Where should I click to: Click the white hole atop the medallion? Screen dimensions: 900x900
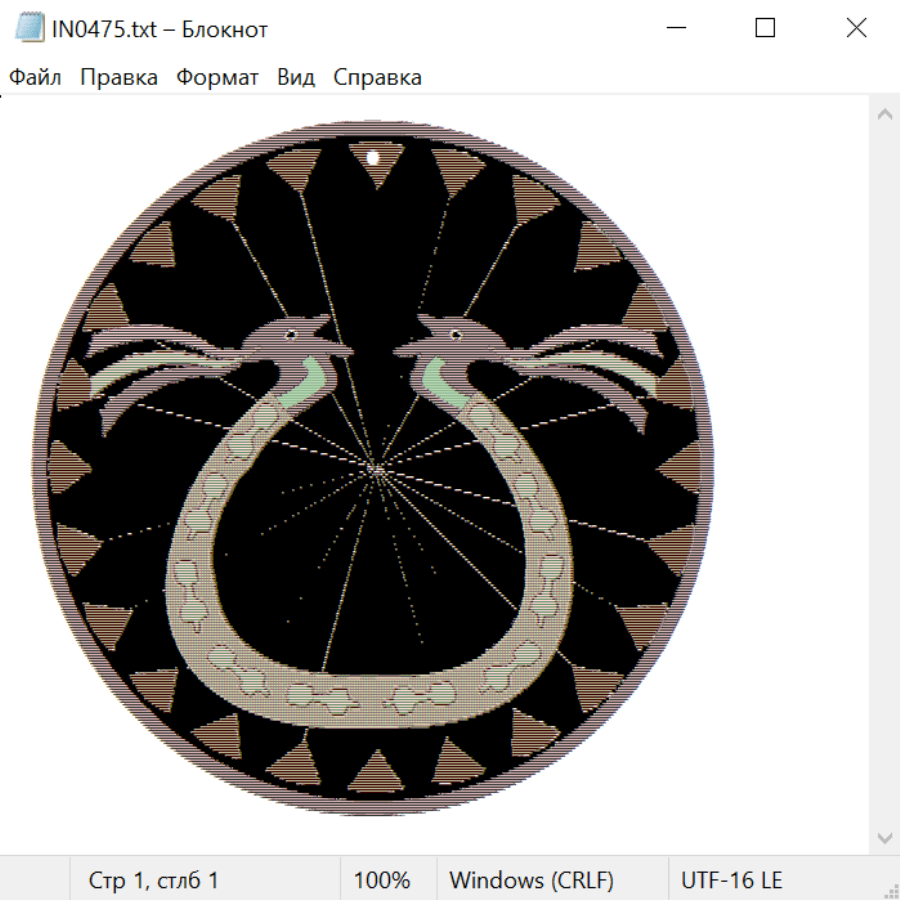click(x=373, y=158)
